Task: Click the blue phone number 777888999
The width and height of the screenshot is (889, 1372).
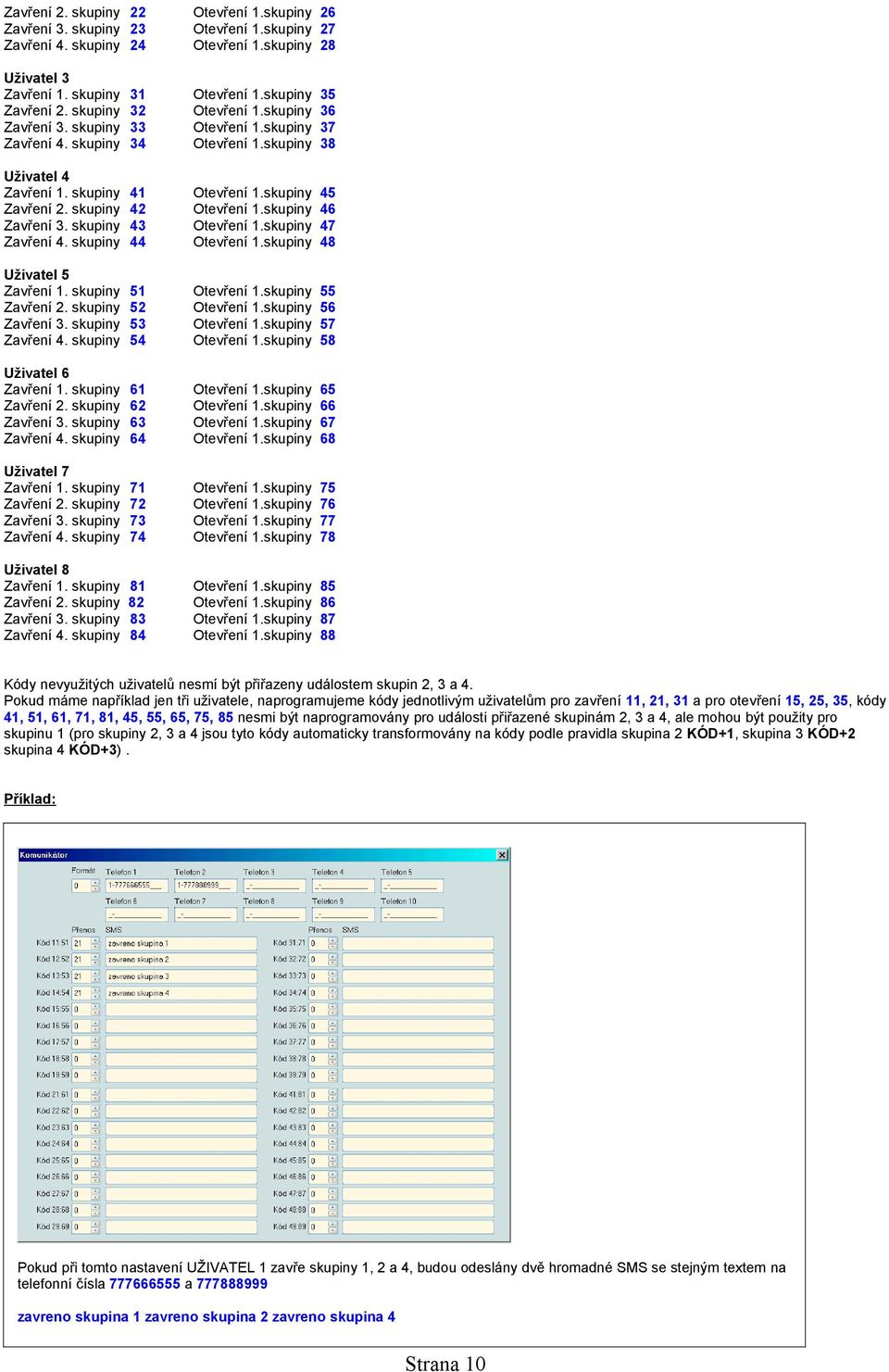Action: [x=232, y=1284]
